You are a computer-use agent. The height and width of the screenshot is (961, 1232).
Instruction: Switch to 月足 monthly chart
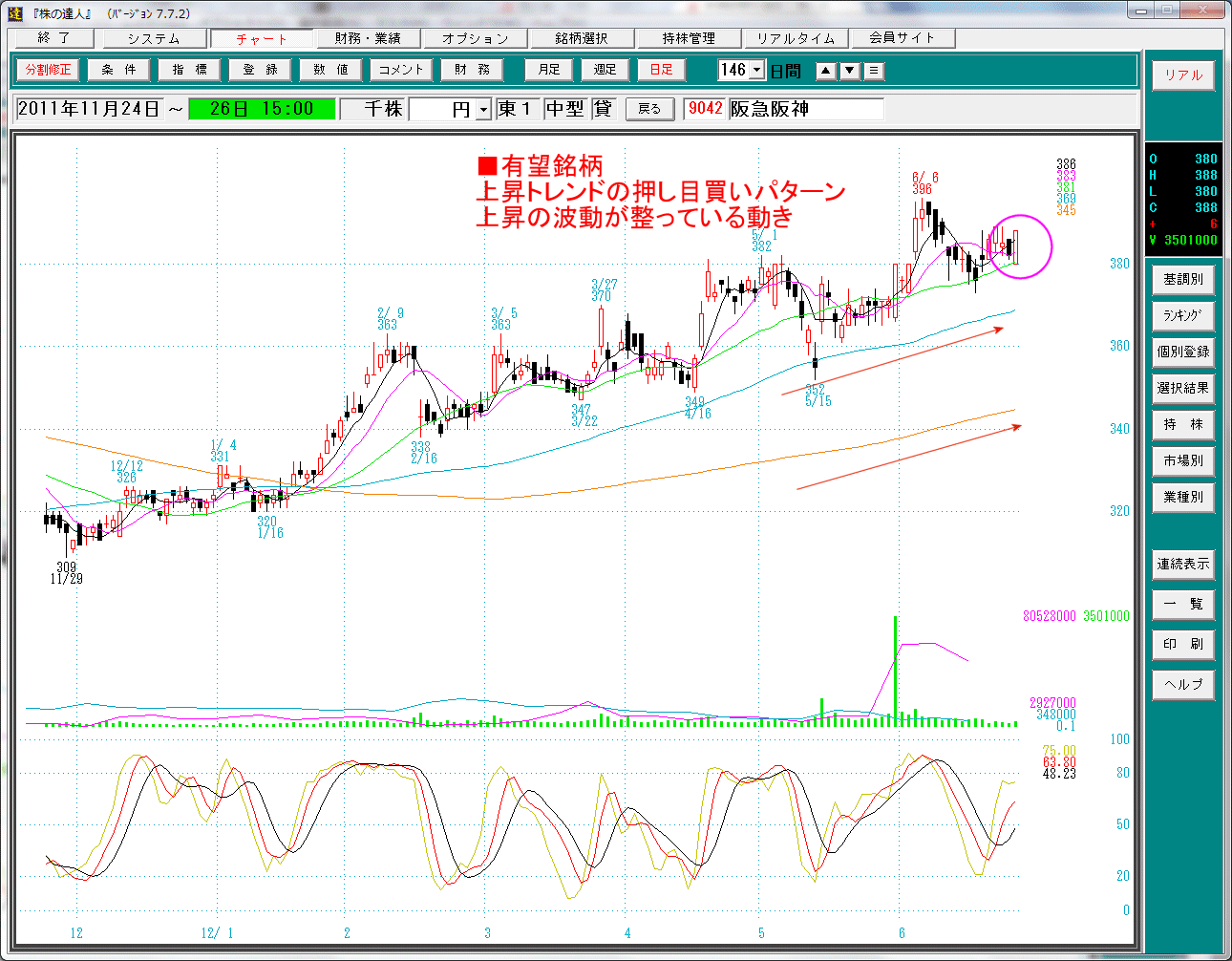[x=549, y=70]
